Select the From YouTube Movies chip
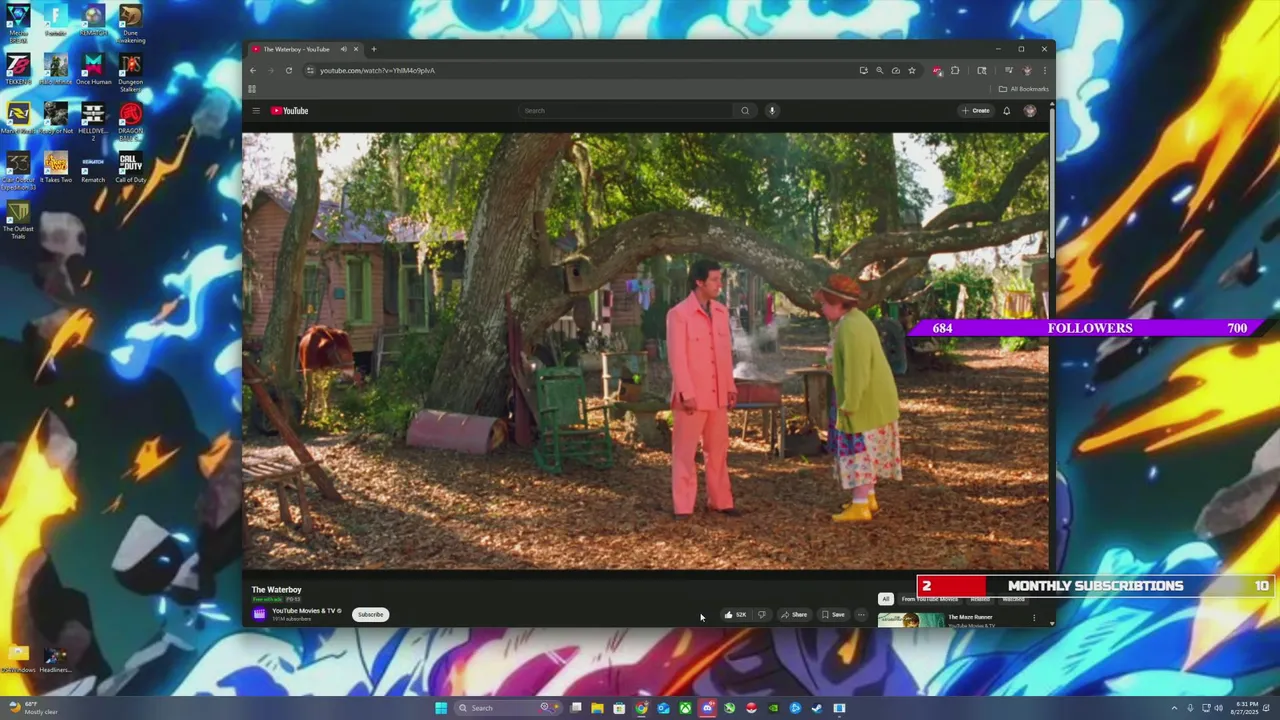Viewport: 1280px width, 720px height. pos(930,599)
